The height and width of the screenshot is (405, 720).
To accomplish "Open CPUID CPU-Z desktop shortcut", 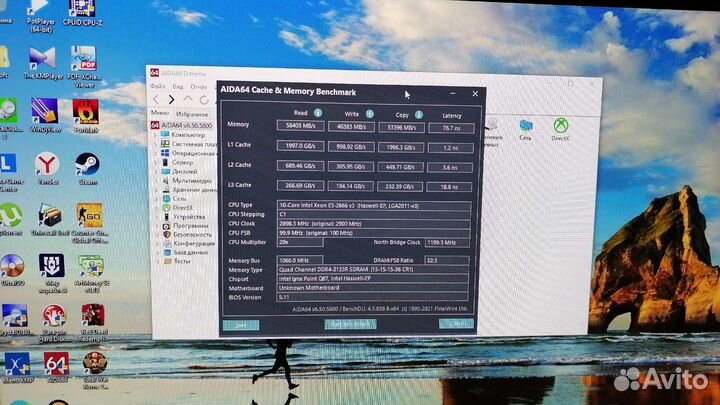I will 83,13.
